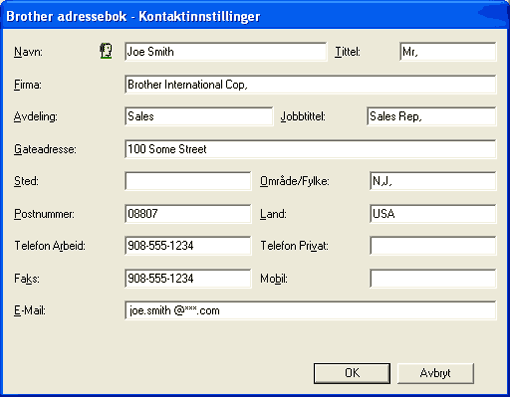The width and height of the screenshot is (510, 397).
Task: Click the E-Mail: label
Action: click(x=30, y=311)
